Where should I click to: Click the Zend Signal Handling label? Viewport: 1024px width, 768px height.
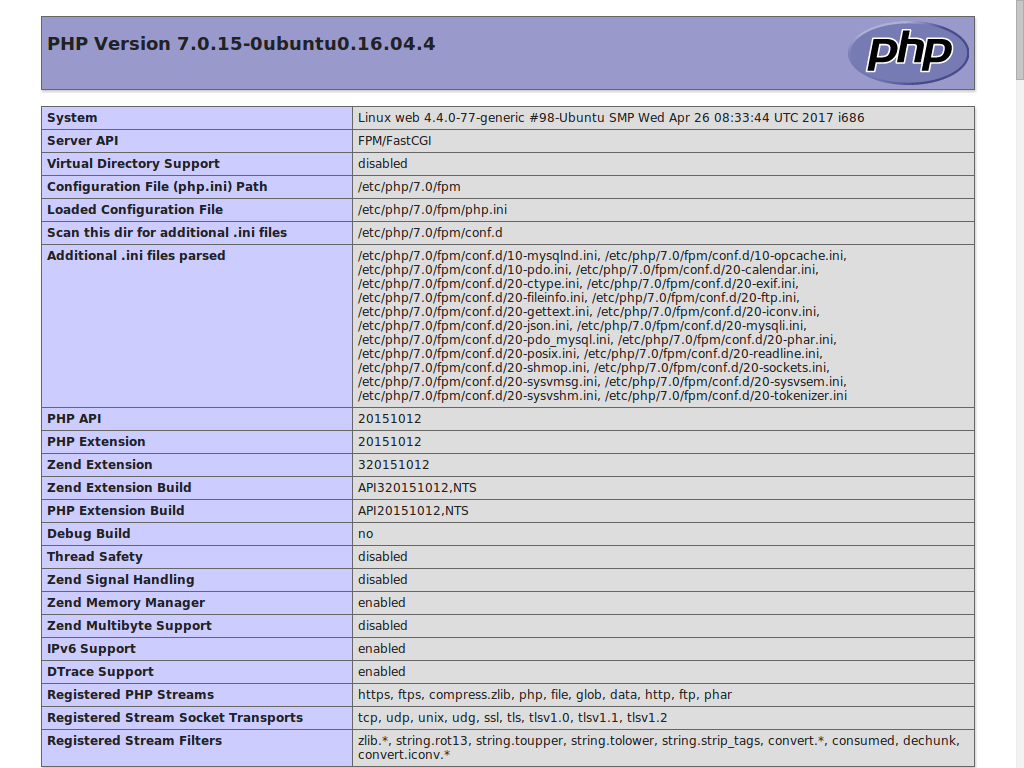tap(121, 579)
